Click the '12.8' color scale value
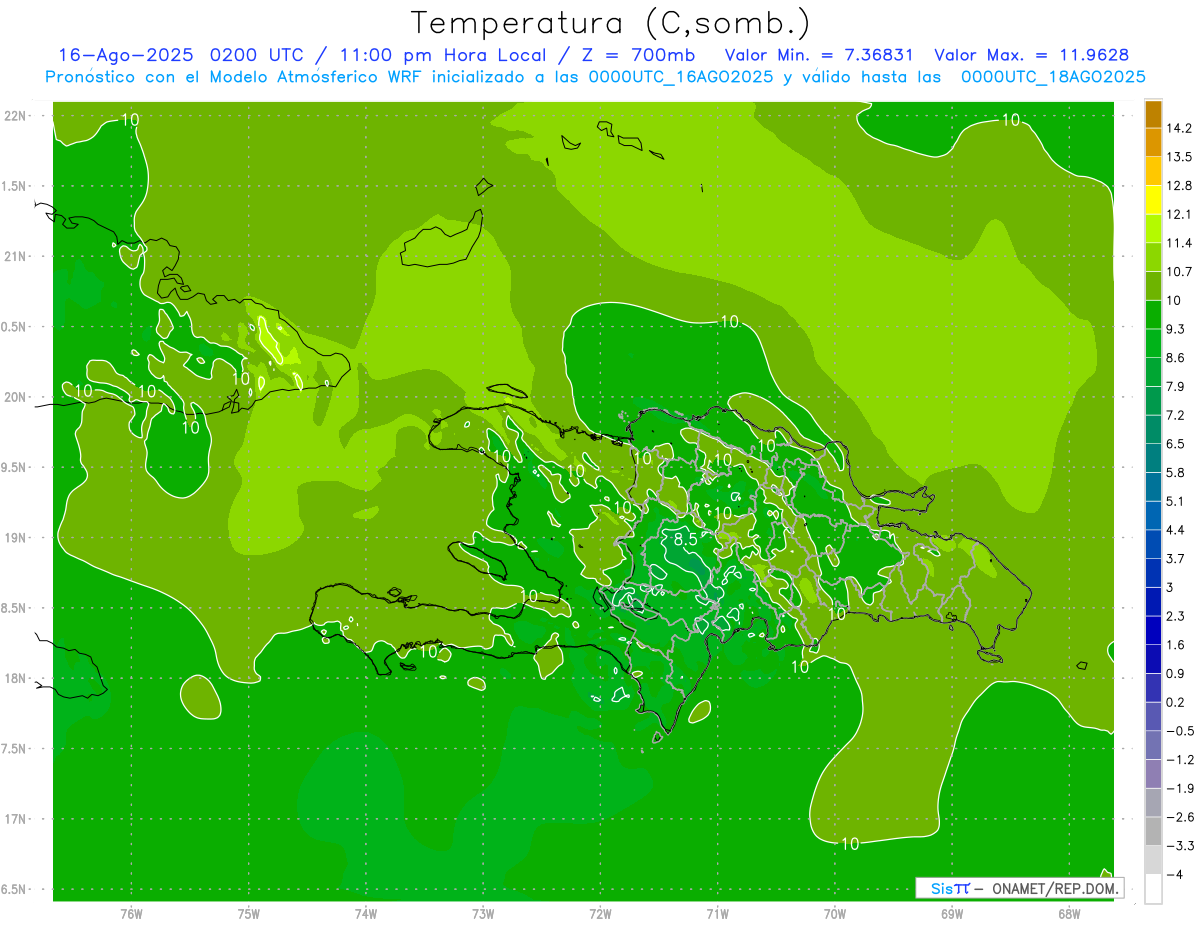 1179,186
